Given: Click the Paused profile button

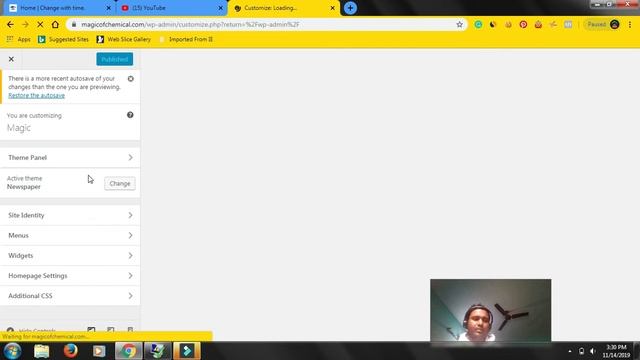Looking at the screenshot, I should (603, 24).
